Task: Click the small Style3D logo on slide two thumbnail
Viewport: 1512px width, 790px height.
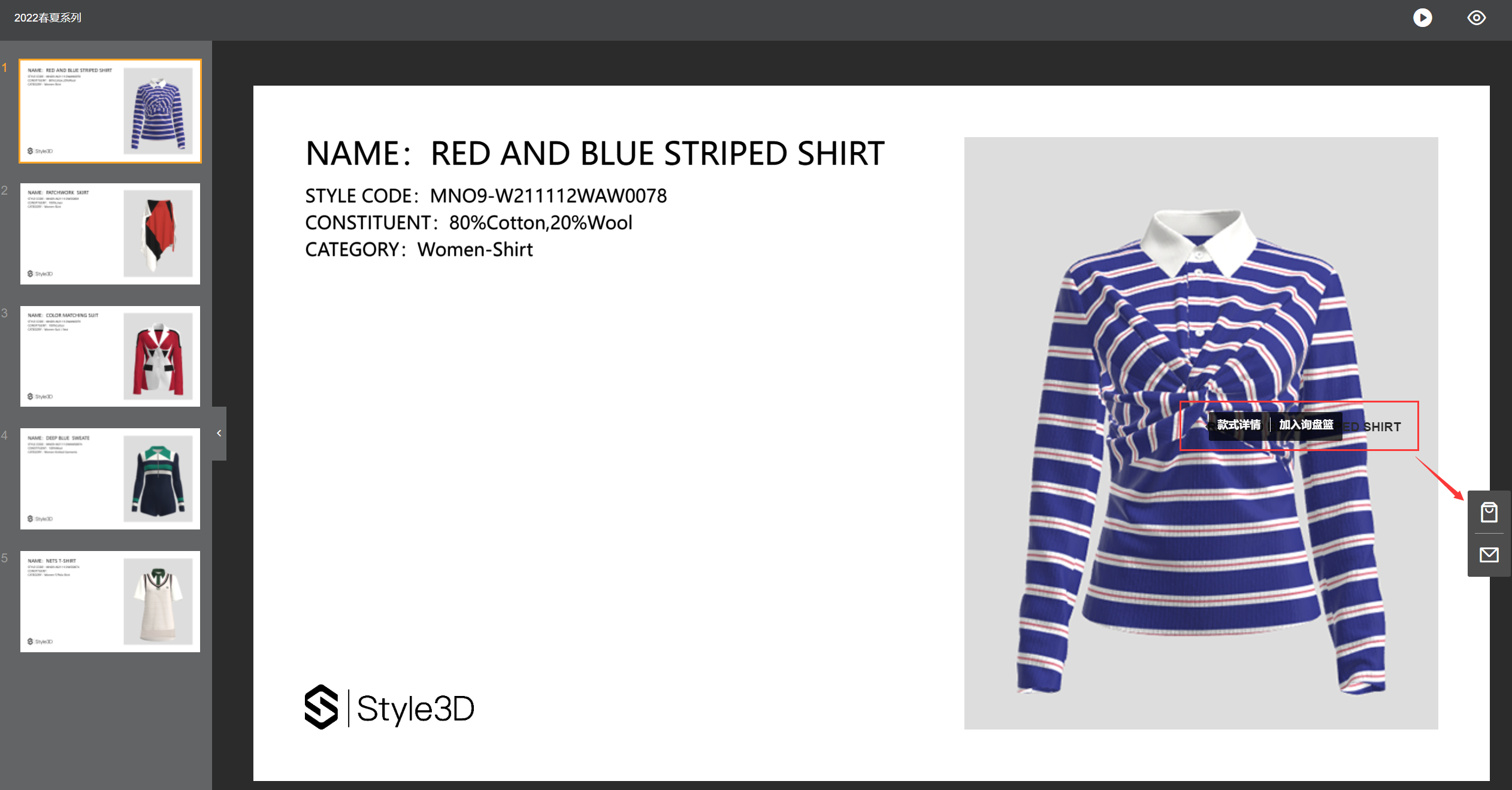Action: click(40, 274)
